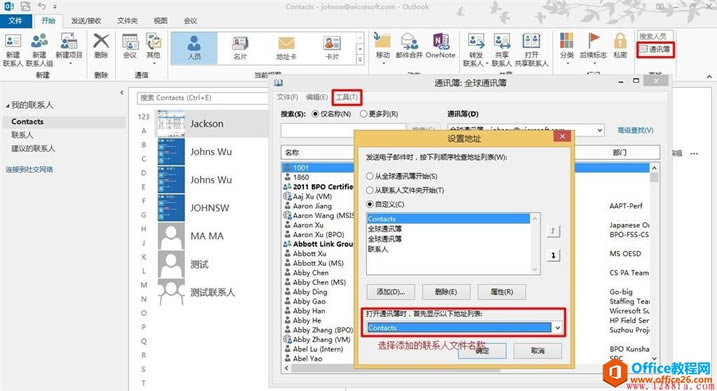Image resolution: width=717 pixels, height=391 pixels.
Task: Collapse the folder pane arrow
Action: coord(122,92)
